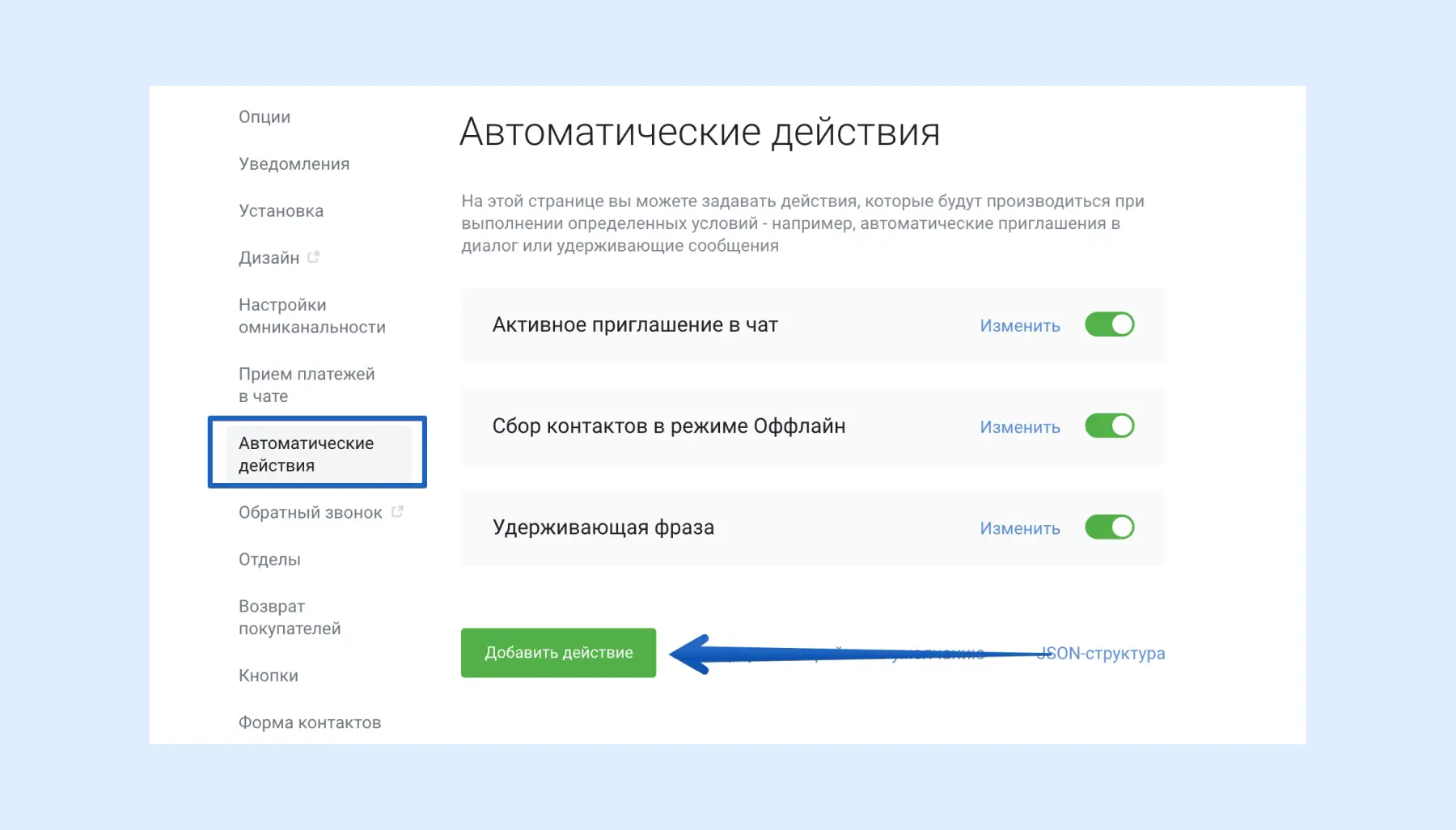Navigate to Прием платежей в чате
Image resolution: width=1456 pixels, height=830 pixels.
(306, 385)
